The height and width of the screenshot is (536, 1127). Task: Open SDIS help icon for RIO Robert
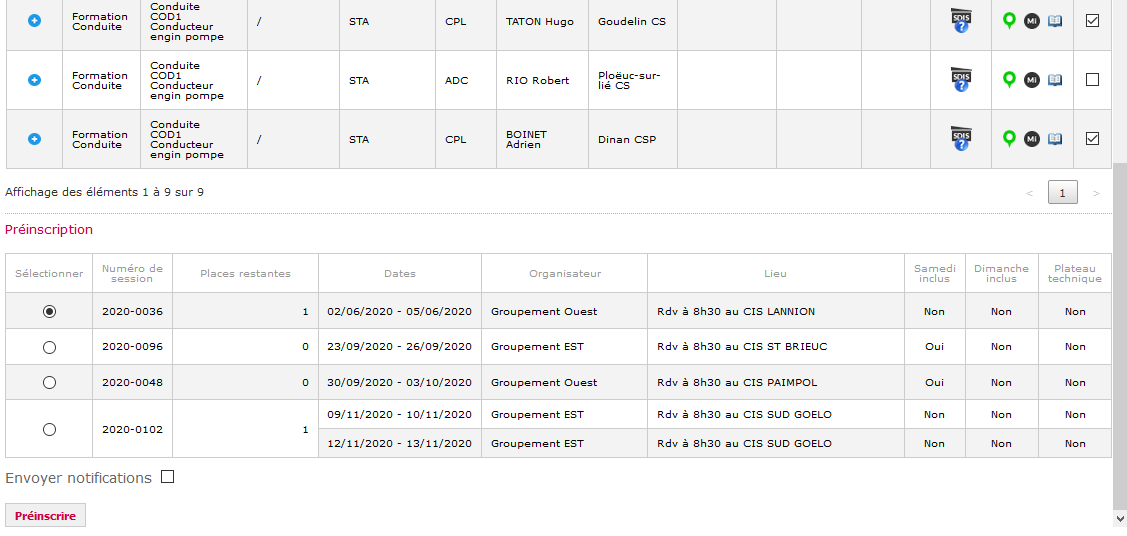961,80
